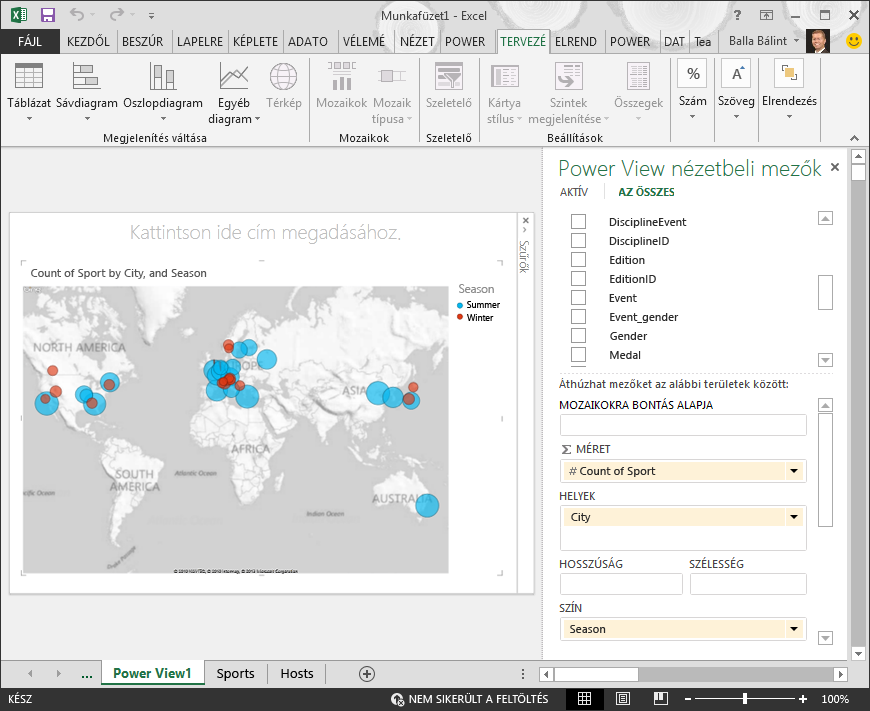Check the Event field
Screen dimensions: 870x711
578,297
